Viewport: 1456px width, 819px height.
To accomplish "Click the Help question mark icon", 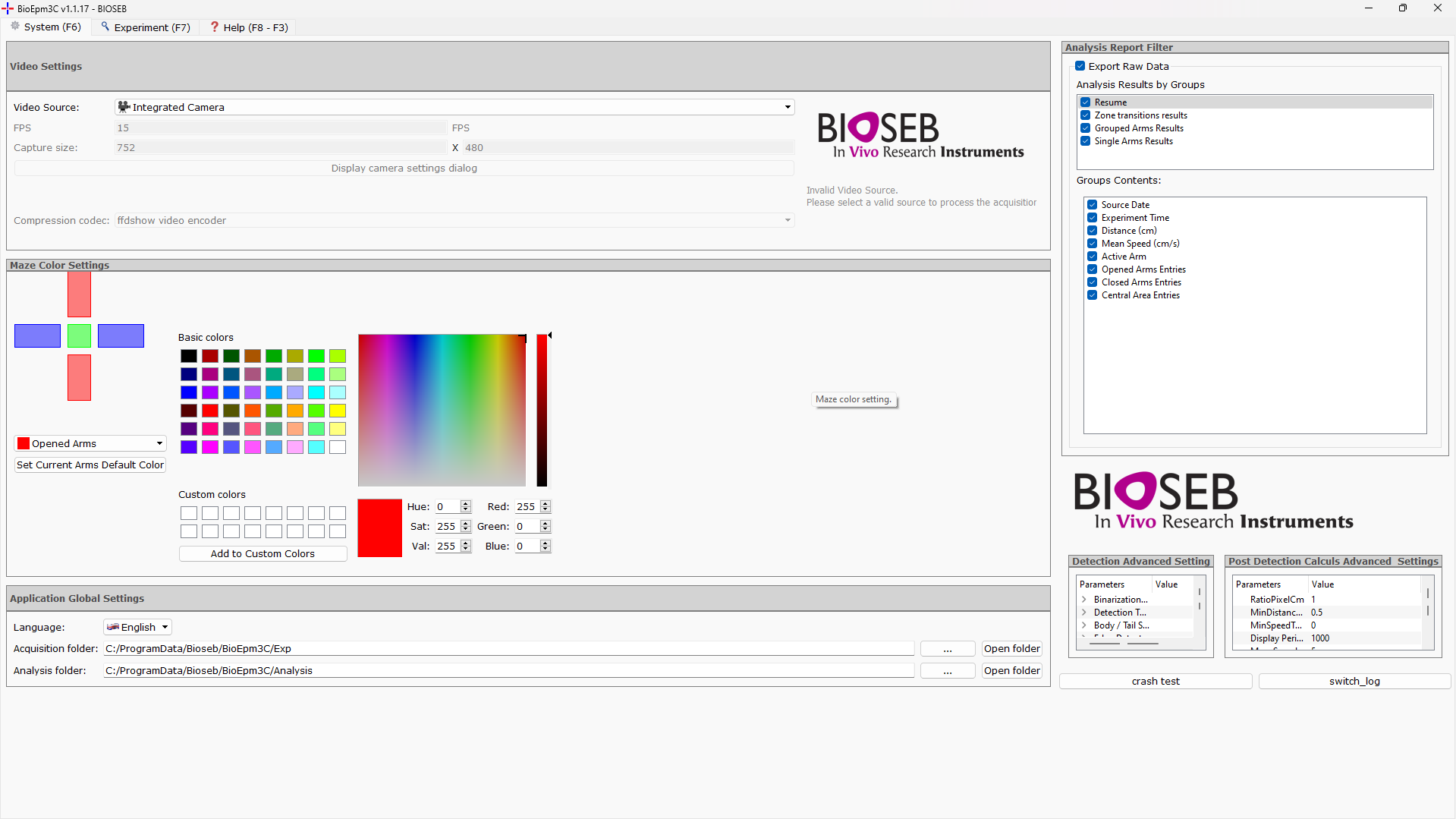I will pos(215,27).
